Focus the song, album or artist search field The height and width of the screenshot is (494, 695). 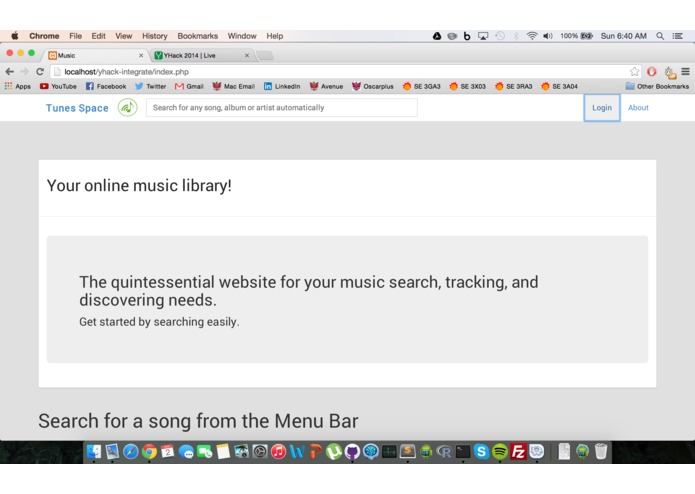click(x=281, y=108)
